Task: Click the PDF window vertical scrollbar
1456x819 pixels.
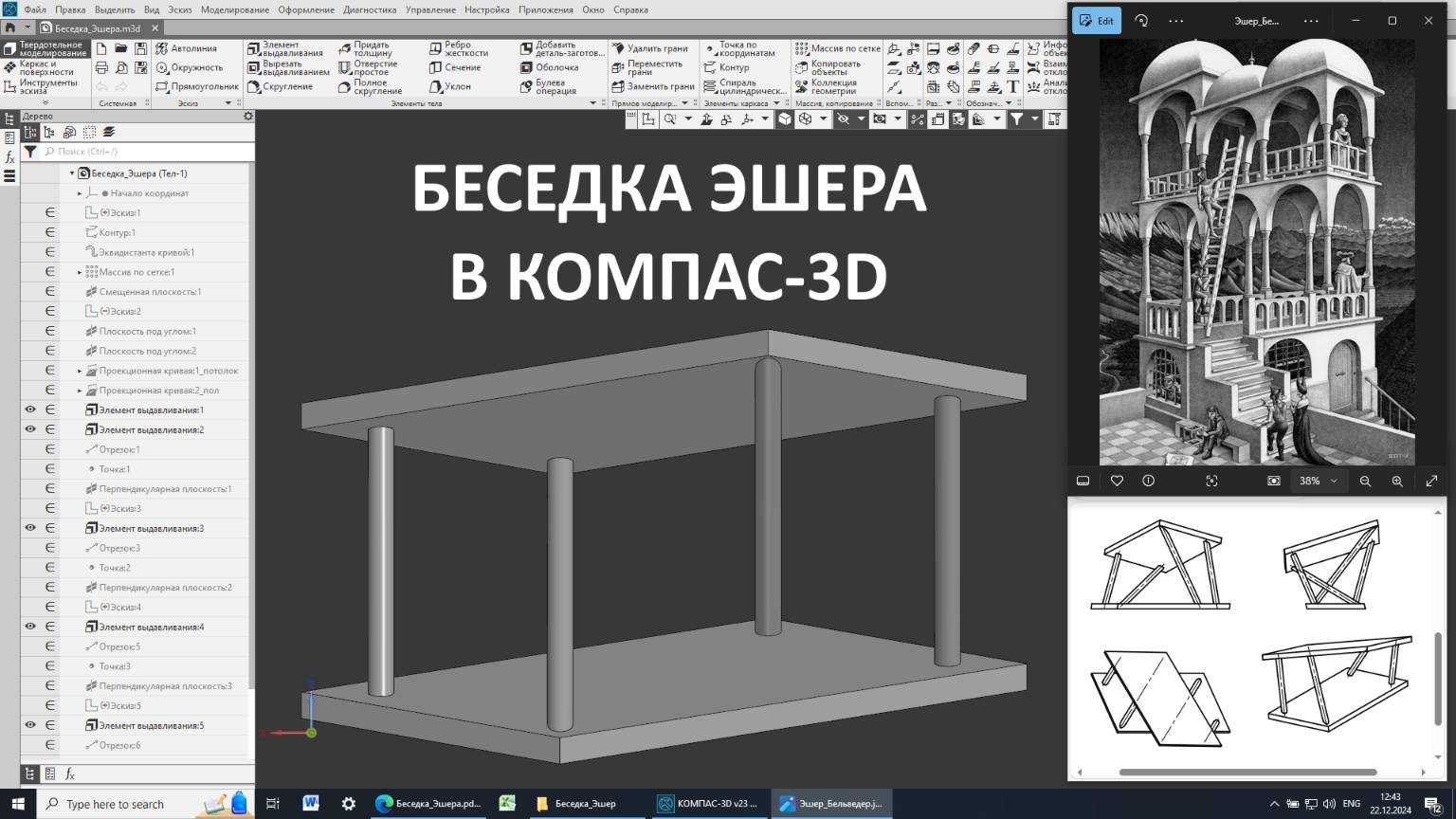Action: (1438, 681)
